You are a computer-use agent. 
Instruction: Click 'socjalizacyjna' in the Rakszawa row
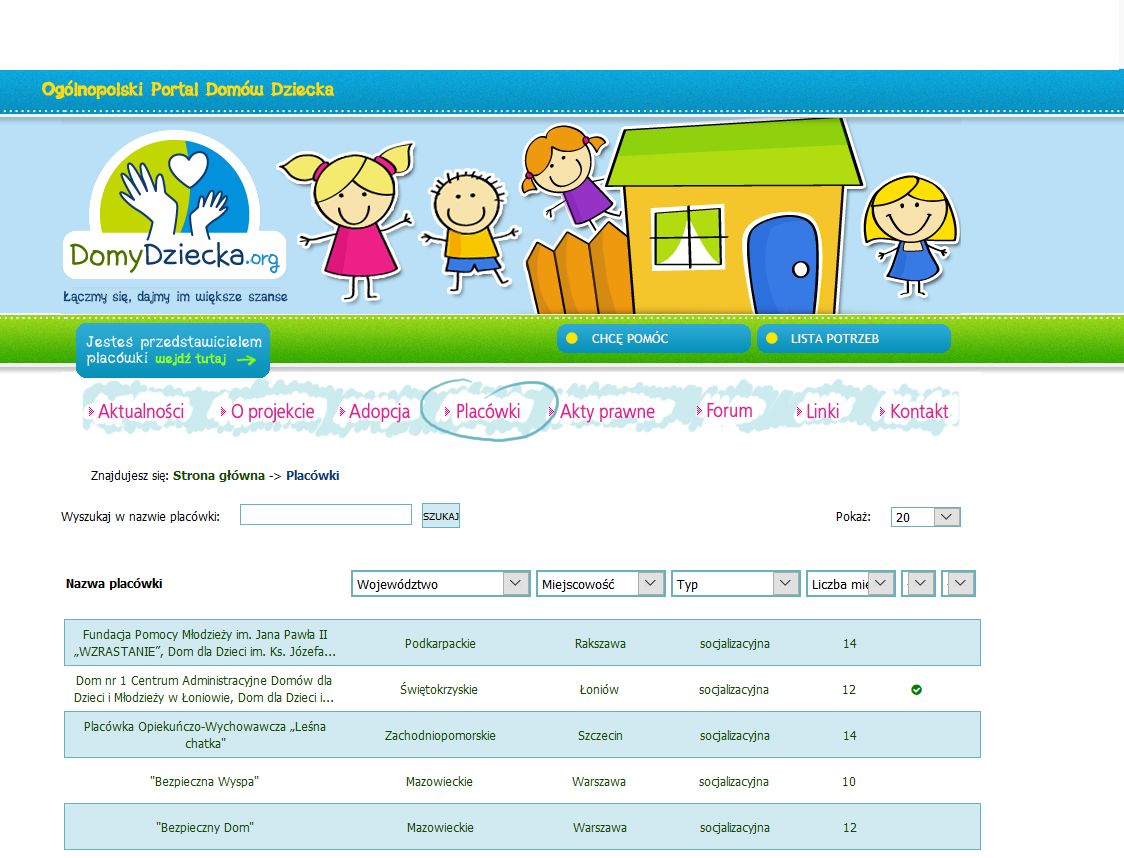pyautogui.click(x=735, y=644)
